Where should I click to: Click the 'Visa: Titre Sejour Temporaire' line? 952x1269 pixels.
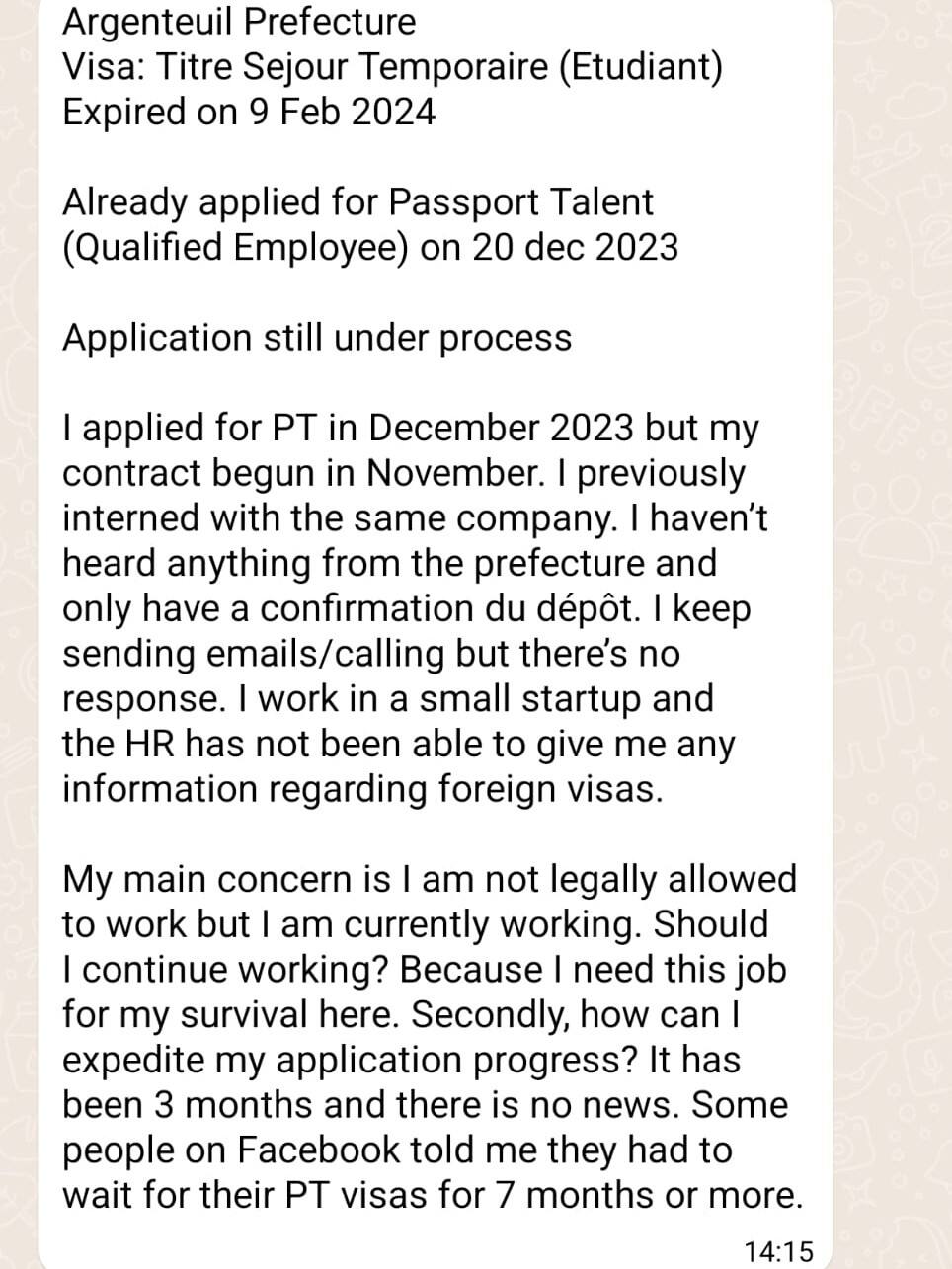(x=392, y=66)
